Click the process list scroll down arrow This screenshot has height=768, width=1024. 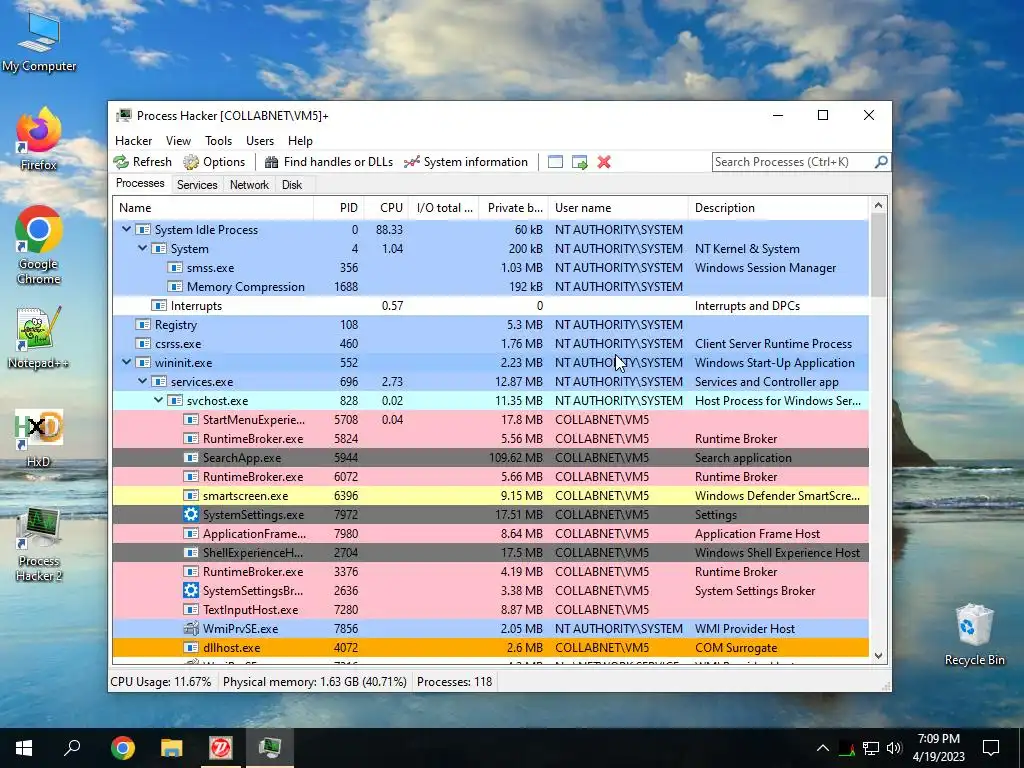[x=878, y=655]
